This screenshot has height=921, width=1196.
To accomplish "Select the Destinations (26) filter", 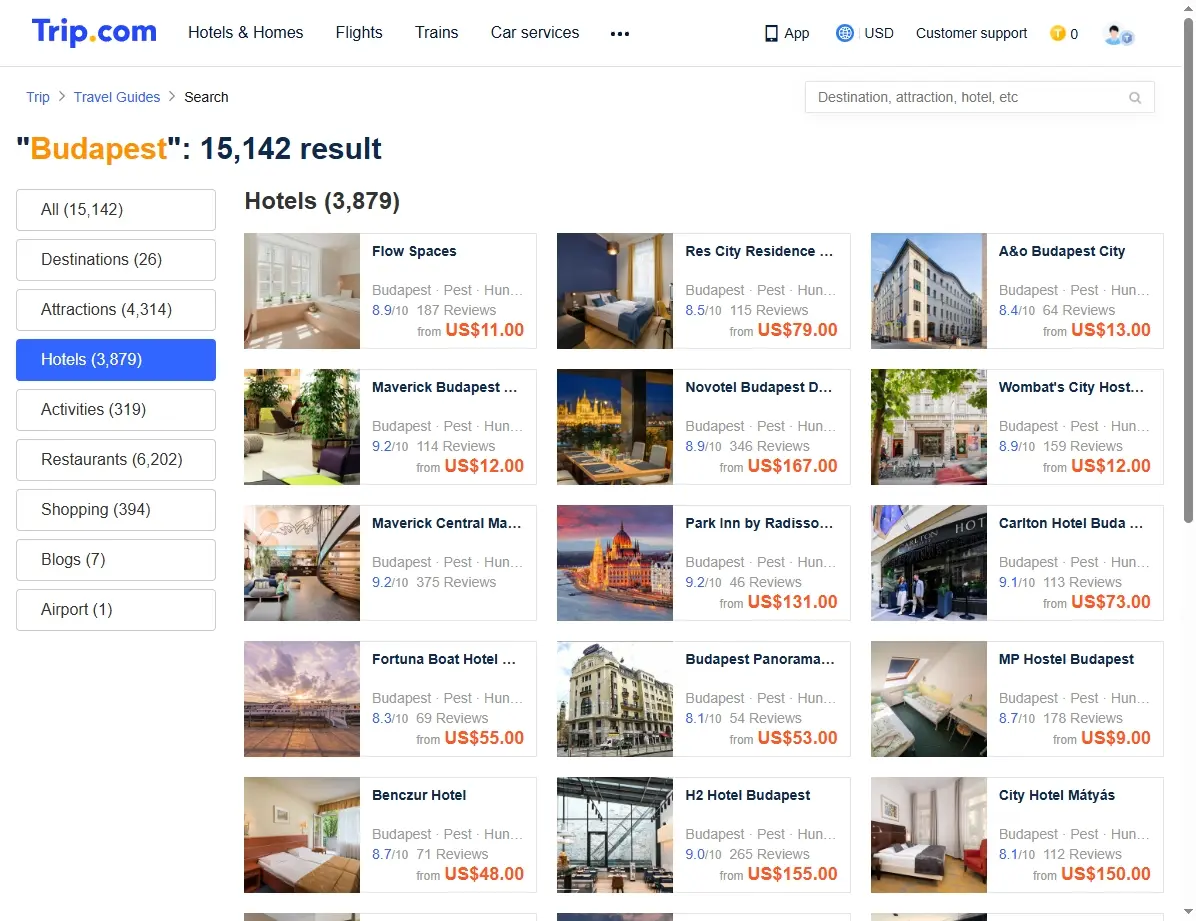I will tap(116, 259).
